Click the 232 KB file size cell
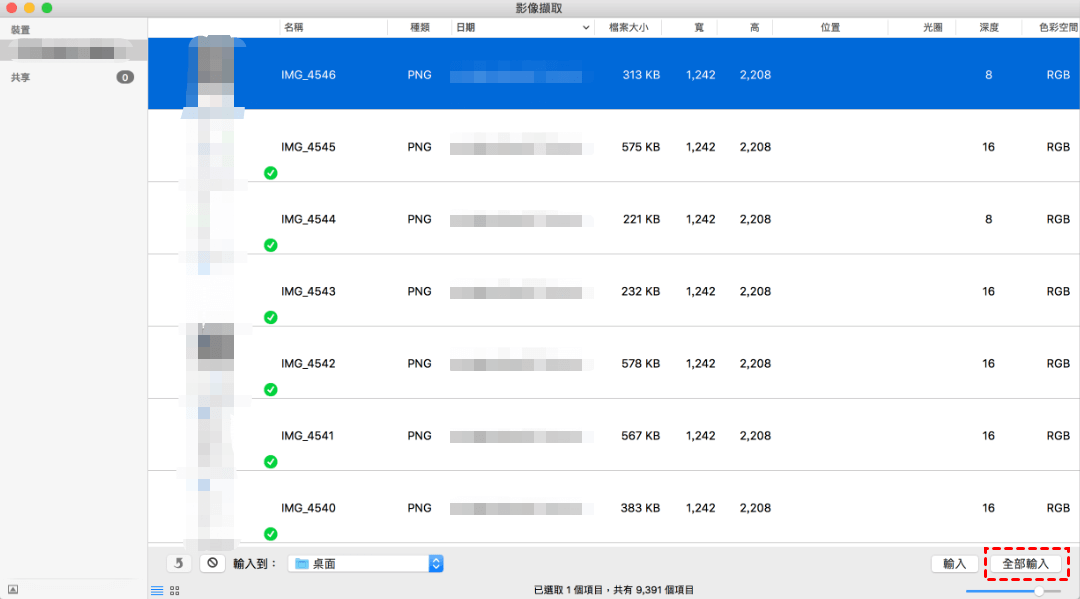Viewport: 1080px width, 599px height. pos(641,292)
